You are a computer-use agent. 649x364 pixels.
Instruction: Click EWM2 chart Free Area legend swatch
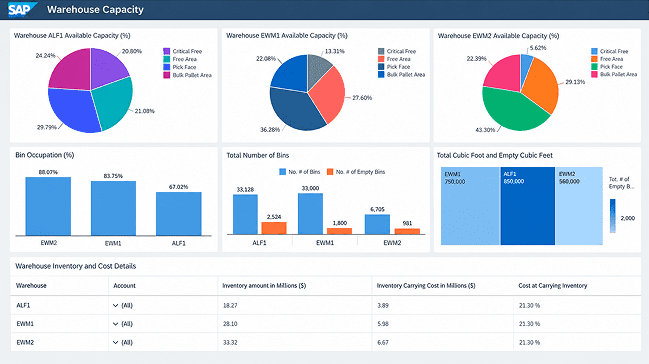point(594,59)
